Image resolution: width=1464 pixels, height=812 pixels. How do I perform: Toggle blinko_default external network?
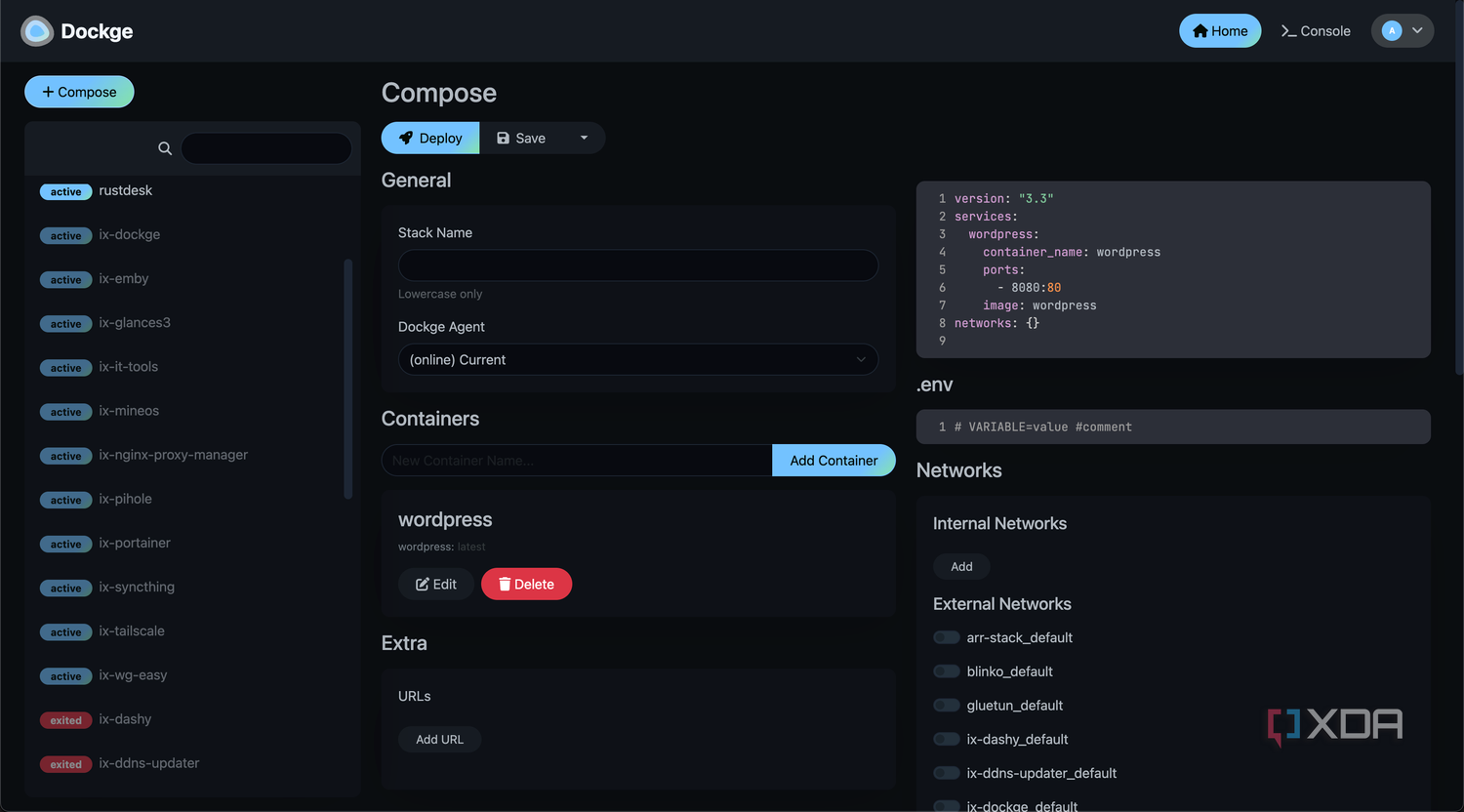(947, 671)
